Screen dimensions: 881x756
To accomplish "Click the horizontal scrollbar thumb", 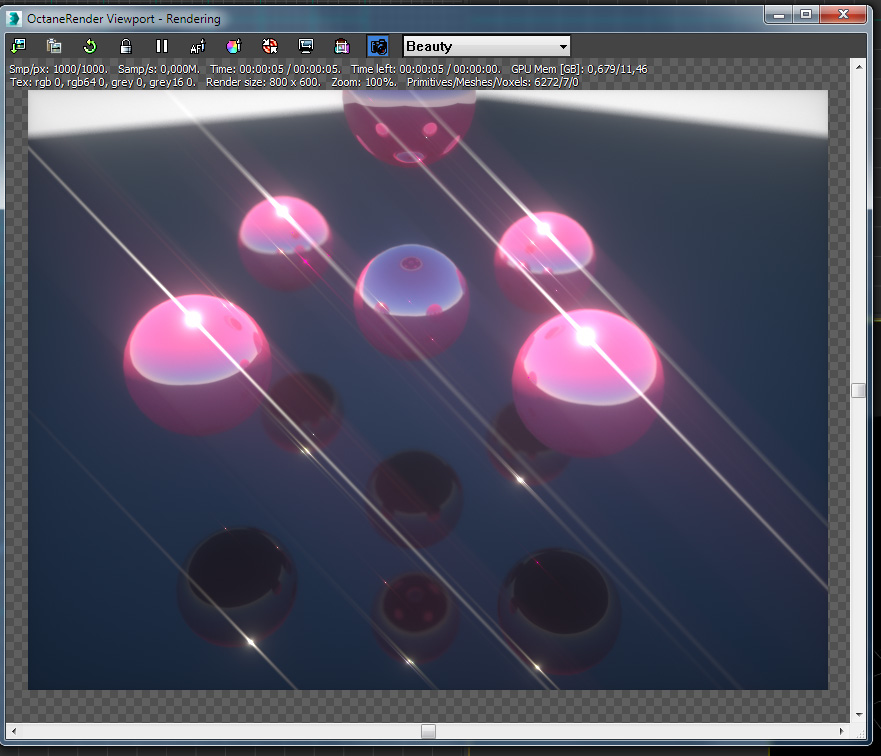I will click(428, 731).
